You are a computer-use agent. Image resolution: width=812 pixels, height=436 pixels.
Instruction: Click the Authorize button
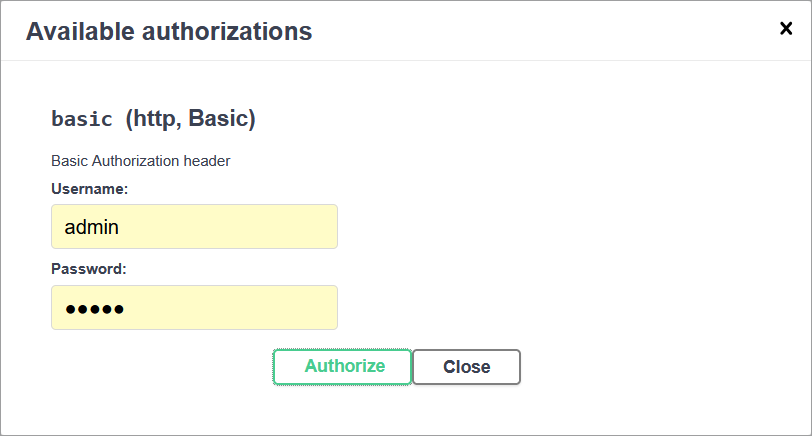pos(342,367)
